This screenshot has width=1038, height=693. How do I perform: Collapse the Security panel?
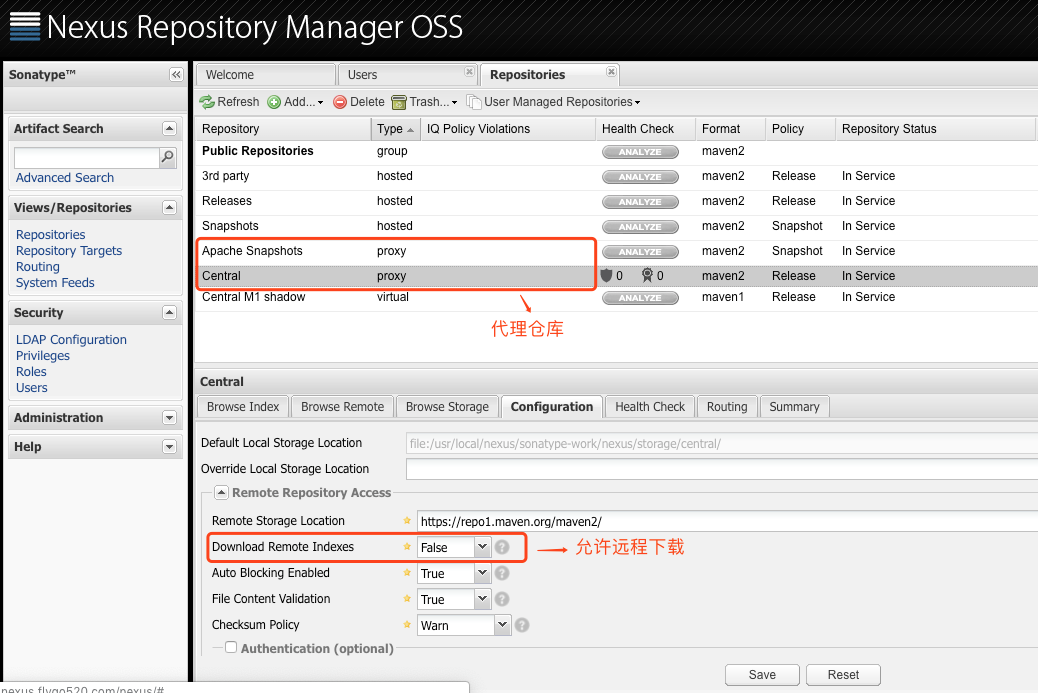point(169,312)
